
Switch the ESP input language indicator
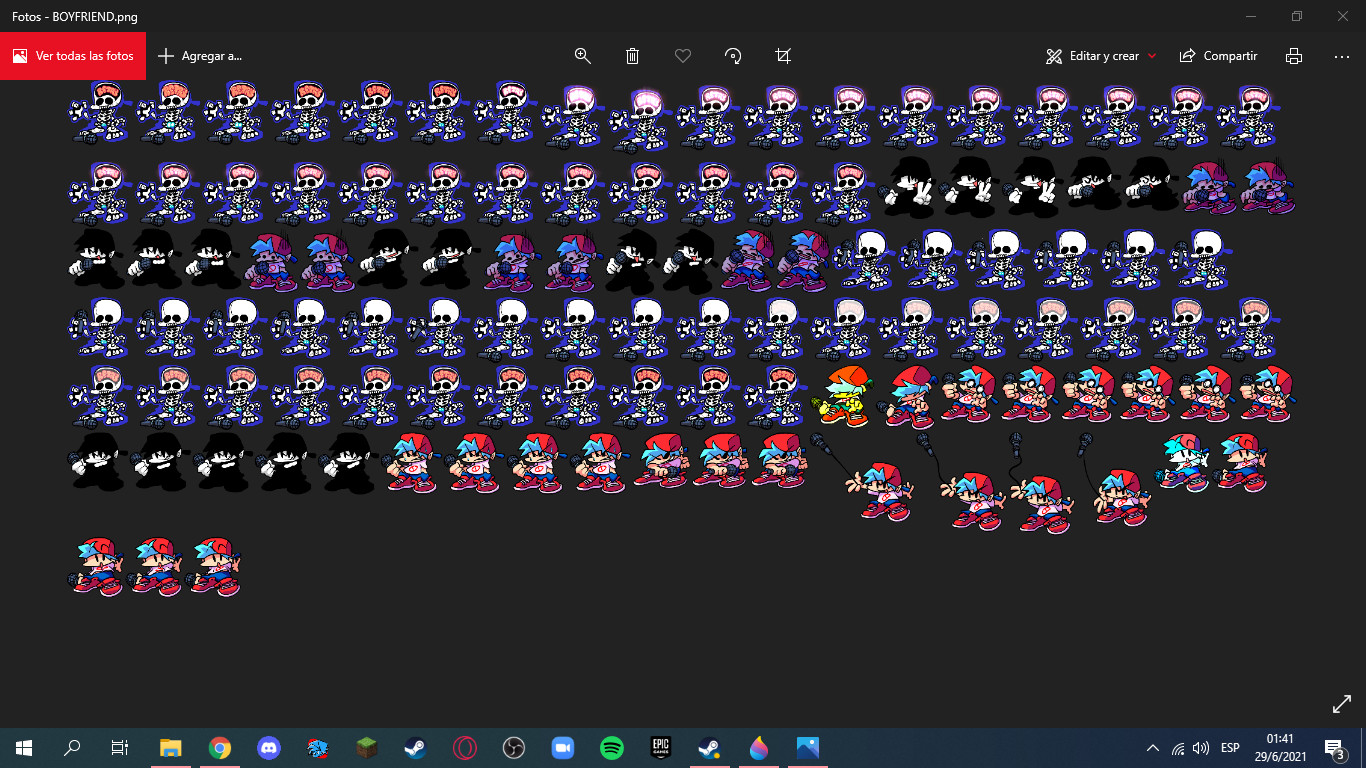(1230, 748)
